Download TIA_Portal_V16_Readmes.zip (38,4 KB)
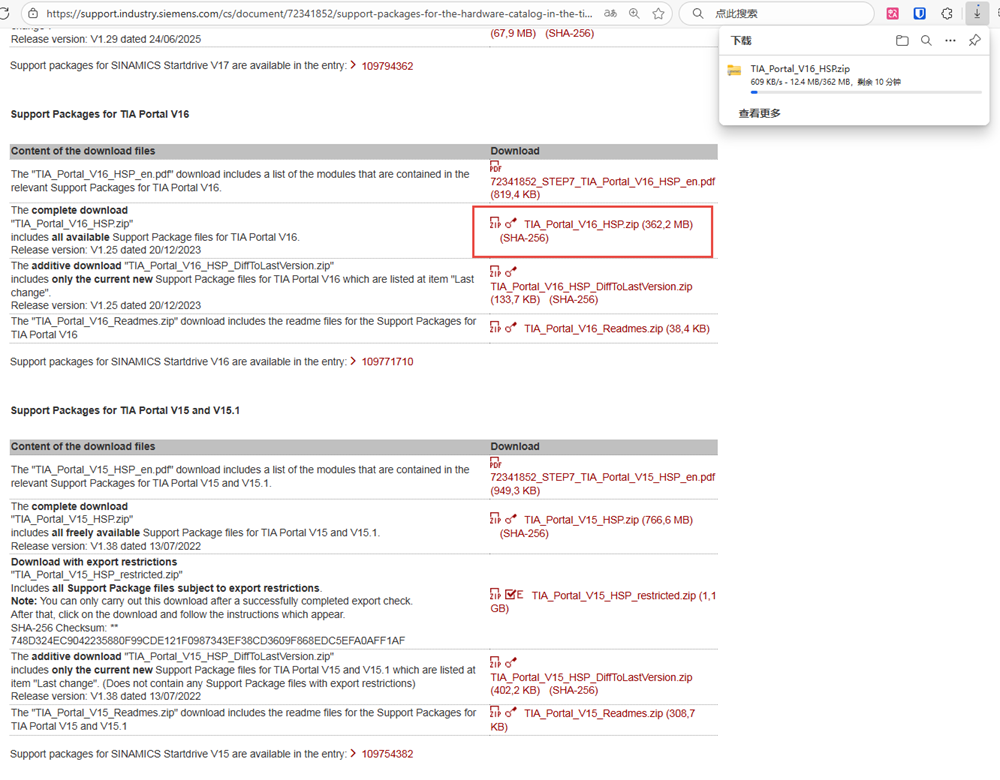This screenshot has height=780, width=1000. (617, 329)
